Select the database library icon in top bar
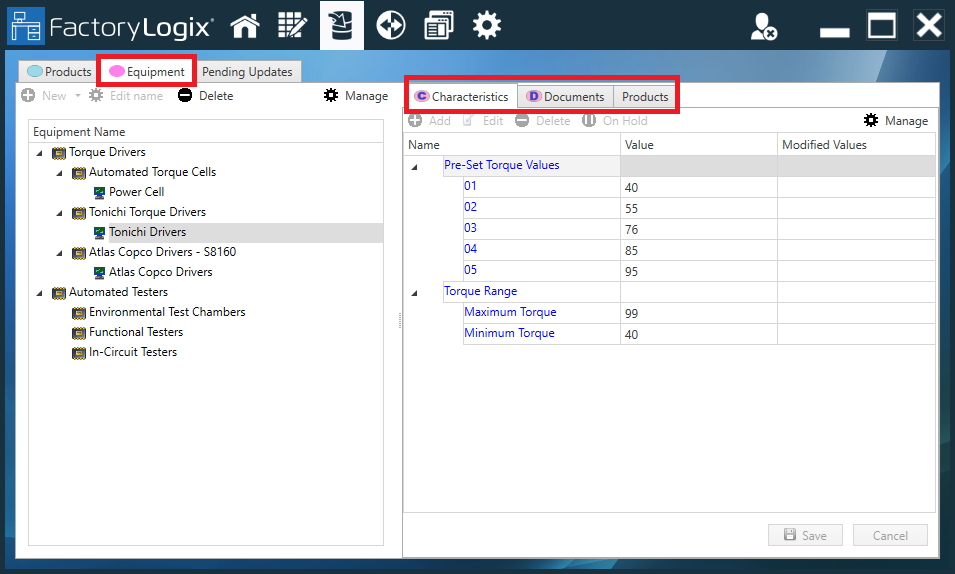The image size is (955, 574). (342, 26)
